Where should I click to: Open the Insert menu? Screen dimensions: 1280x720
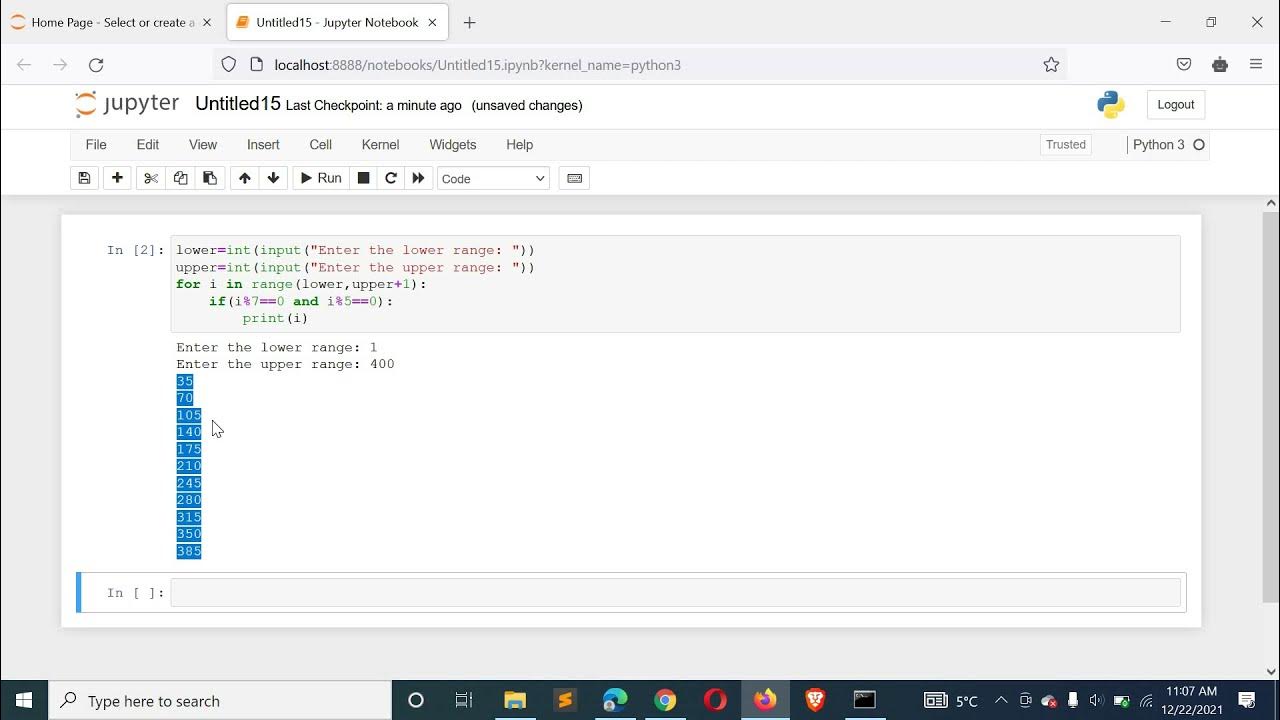click(x=263, y=145)
